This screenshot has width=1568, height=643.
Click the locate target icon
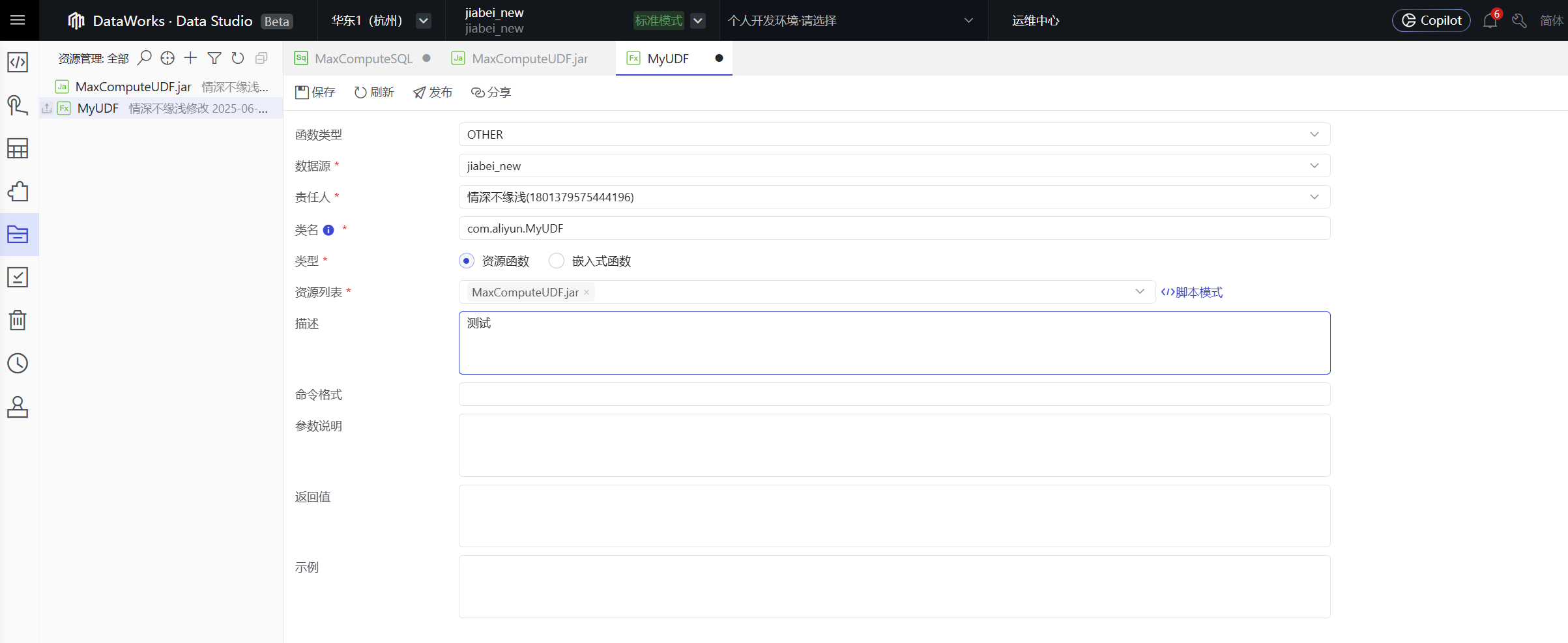click(167, 58)
